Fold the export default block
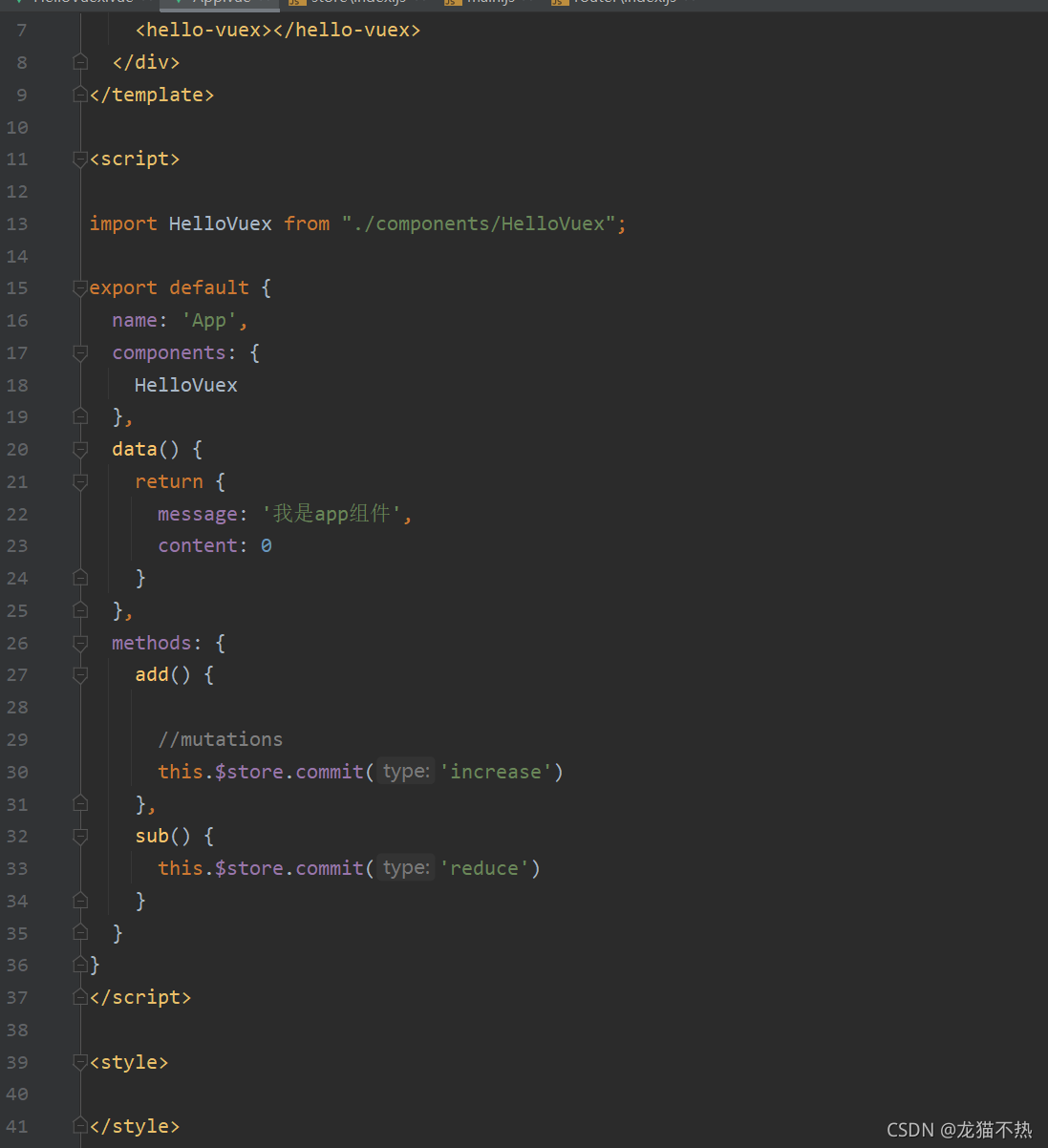1048x1148 pixels. [80, 288]
